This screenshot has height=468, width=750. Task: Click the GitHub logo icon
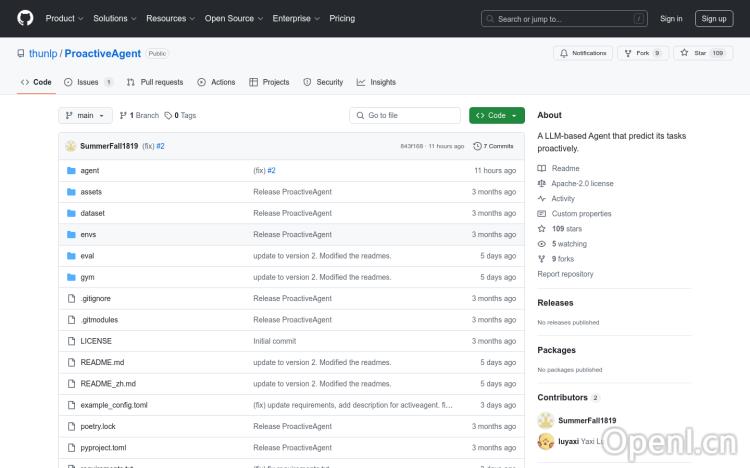[x=25, y=18]
